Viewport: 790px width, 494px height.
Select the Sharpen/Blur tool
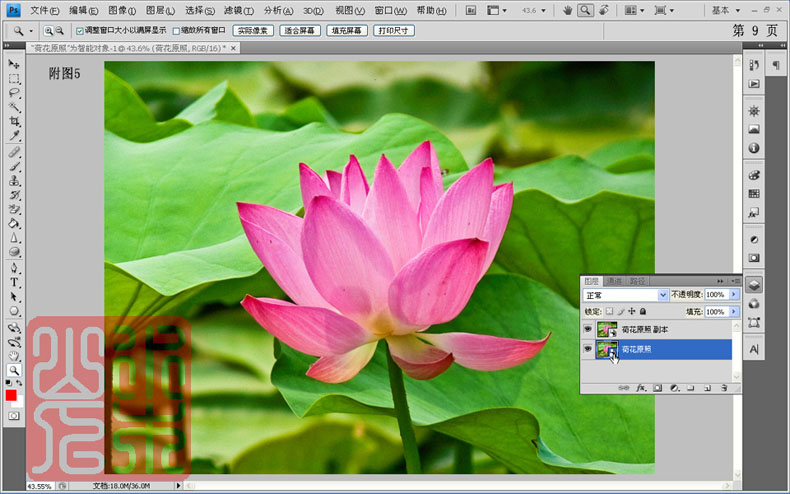click(x=14, y=237)
